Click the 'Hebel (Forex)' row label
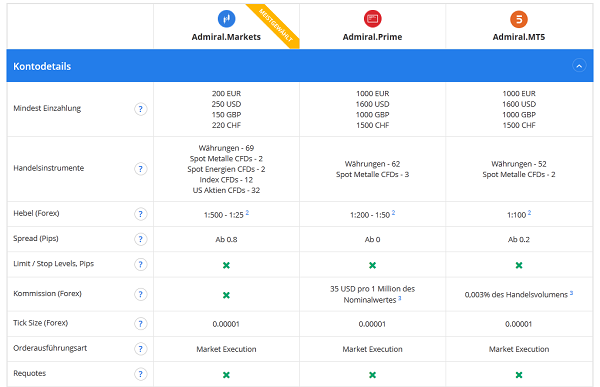 coord(36,213)
